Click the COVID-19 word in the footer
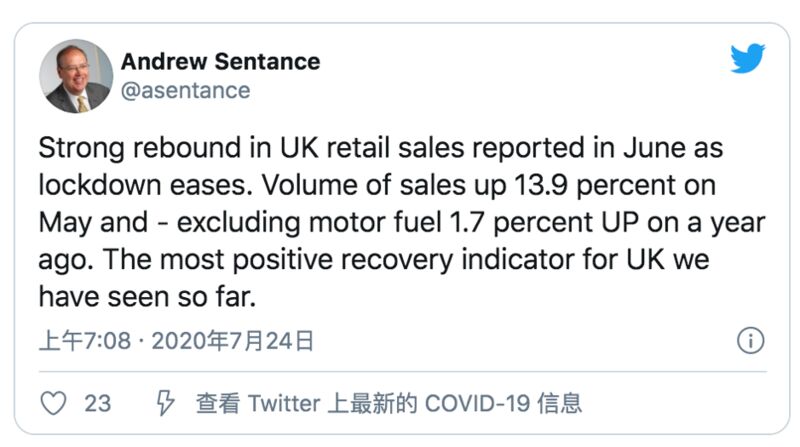 (x=478, y=404)
